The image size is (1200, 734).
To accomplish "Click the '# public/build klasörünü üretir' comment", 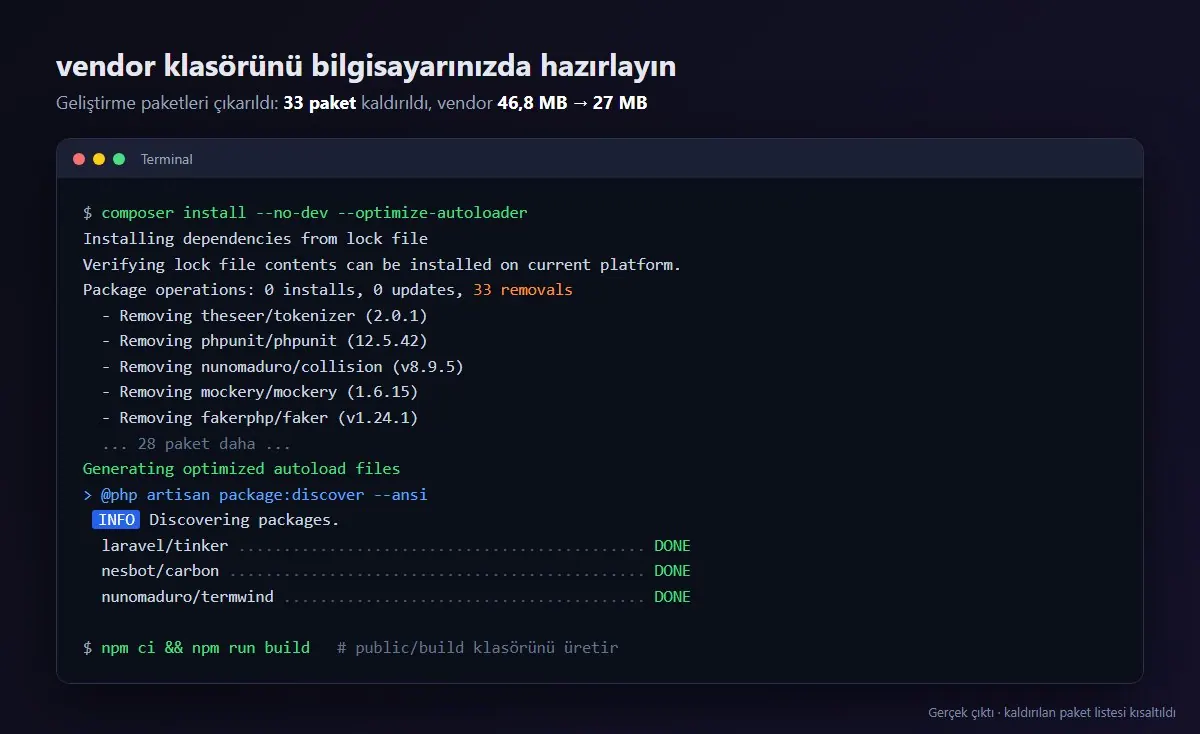I will click(x=478, y=648).
